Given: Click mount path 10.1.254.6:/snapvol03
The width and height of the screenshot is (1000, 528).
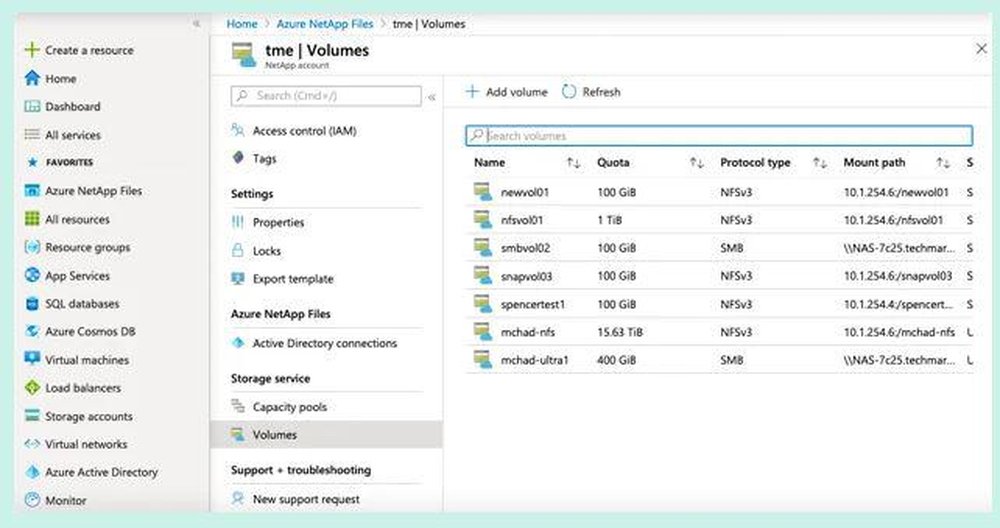Looking at the screenshot, I should click(898, 276).
